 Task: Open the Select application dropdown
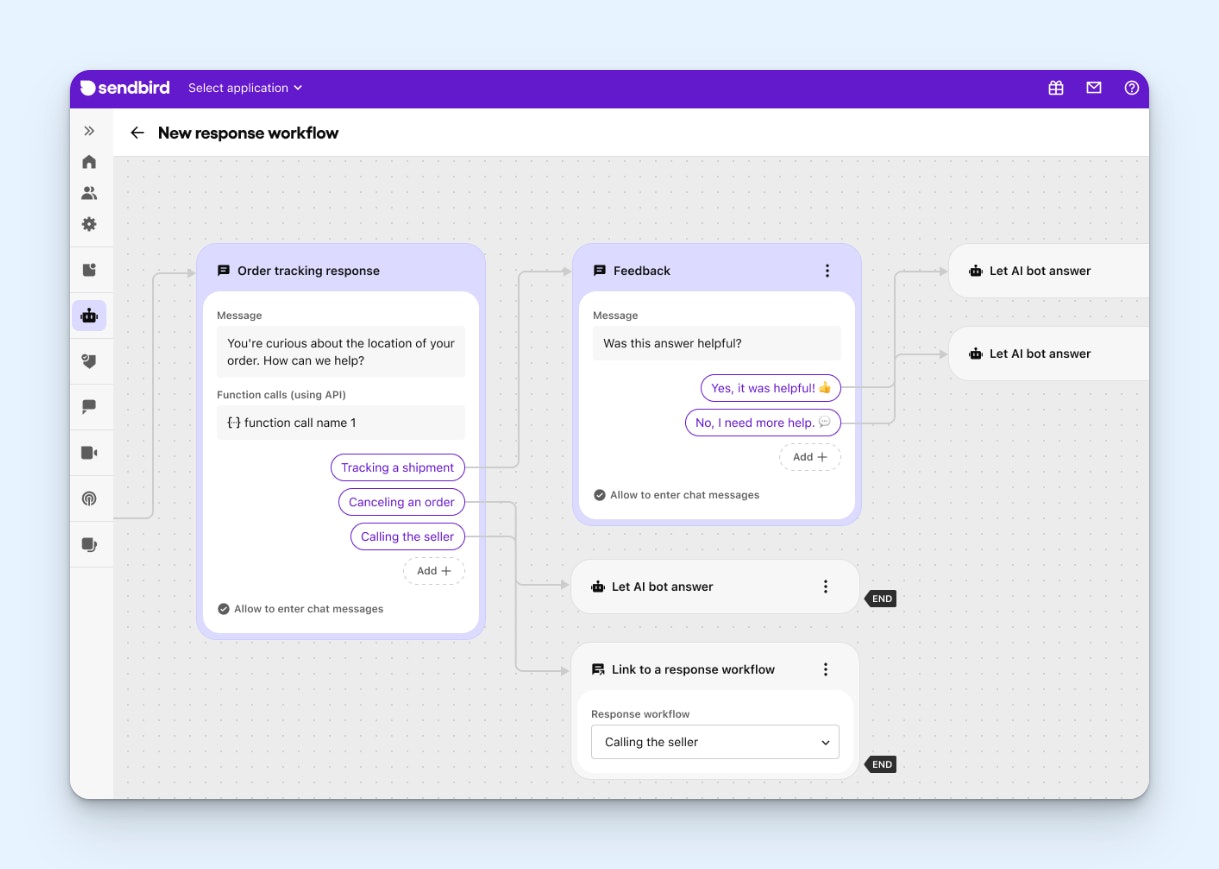tap(245, 88)
